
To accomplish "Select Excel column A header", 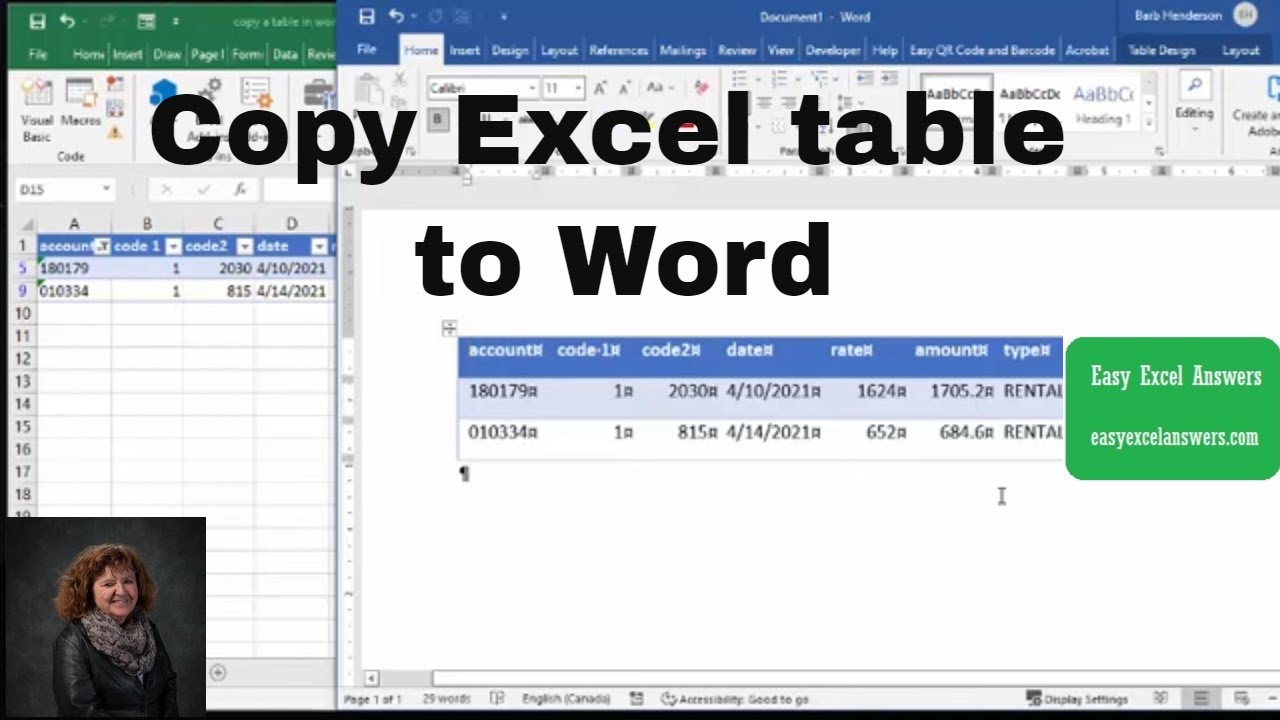I will pyautogui.click(x=74, y=224).
